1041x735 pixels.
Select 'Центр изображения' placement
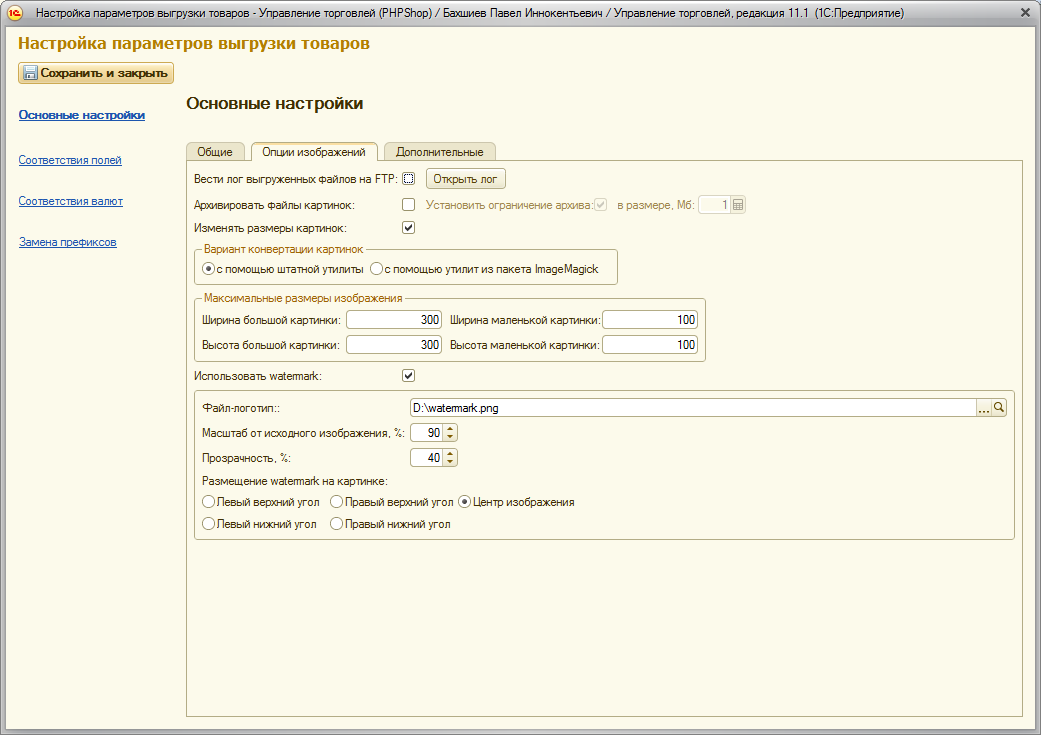click(x=465, y=502)
